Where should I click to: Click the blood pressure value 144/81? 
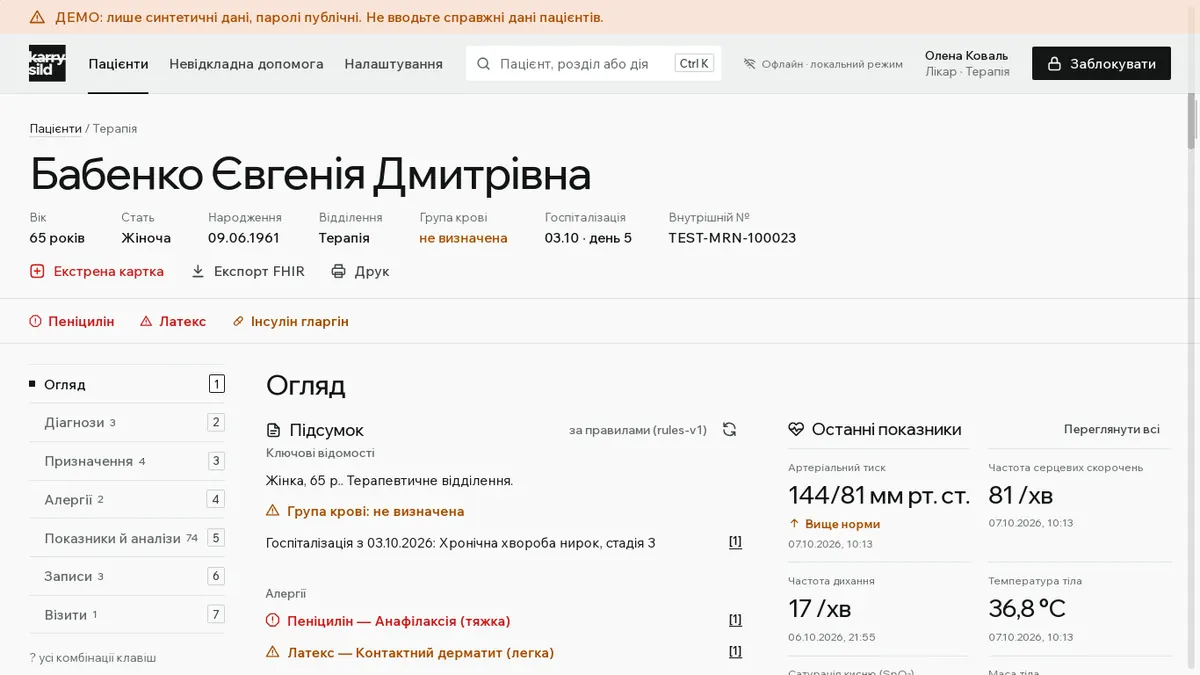(879, 495)
